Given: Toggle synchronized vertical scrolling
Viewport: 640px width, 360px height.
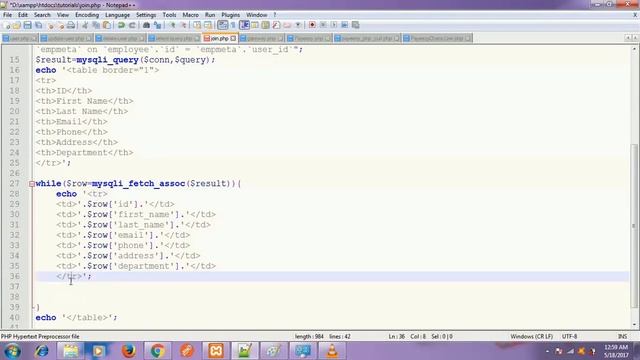Looking at the screenshot, I should (197, 25).
